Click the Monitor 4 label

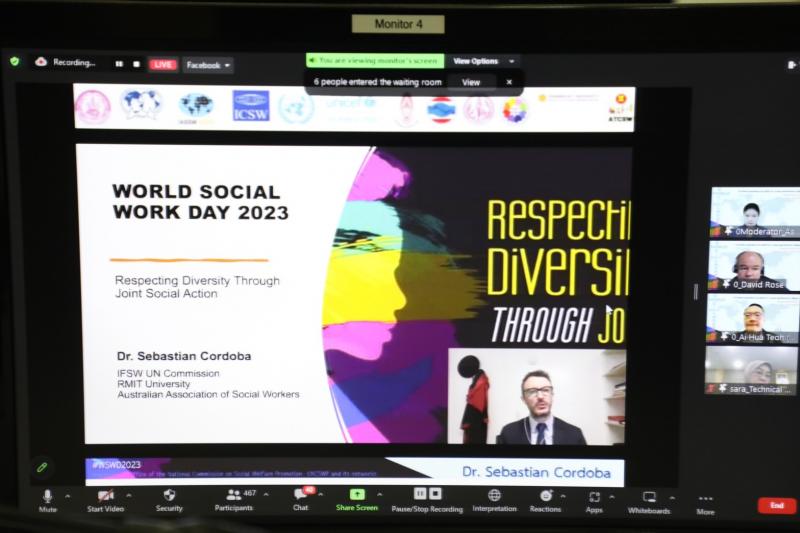[x=398, y=24]
